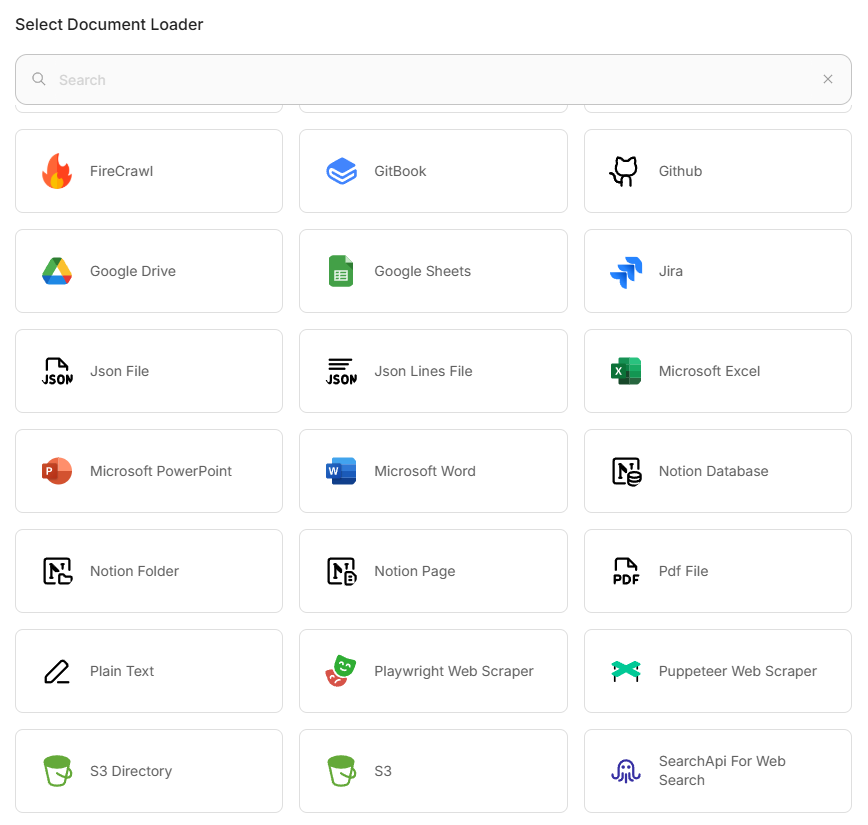
Task: Select the Google Drive loader icon
Action: 57,271
